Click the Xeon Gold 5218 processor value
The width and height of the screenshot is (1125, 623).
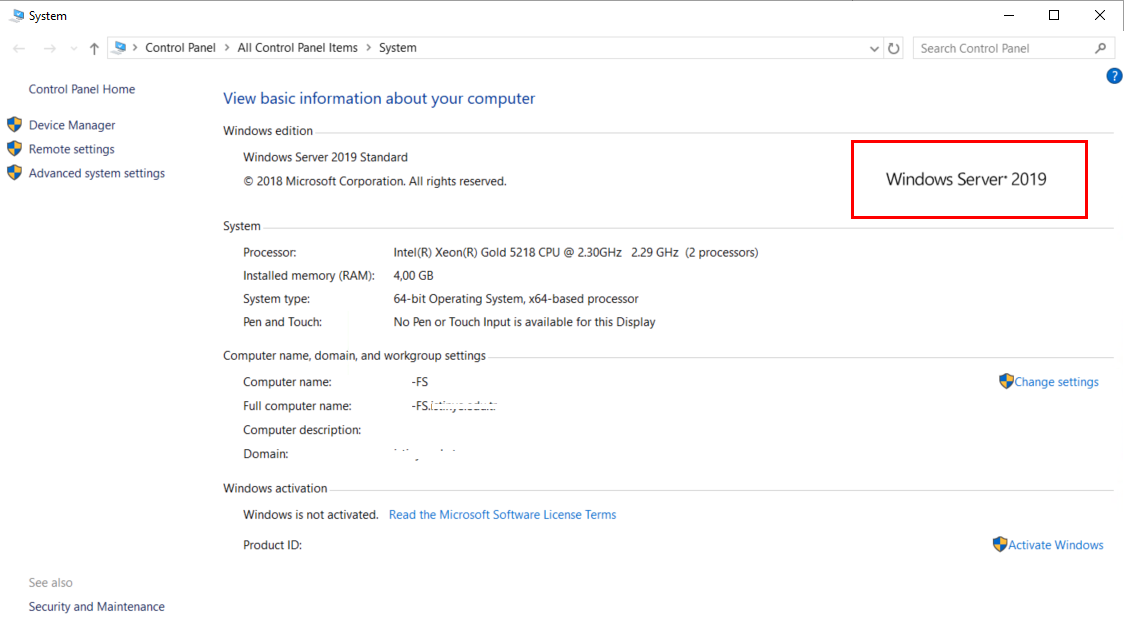[x=575, y=253]
